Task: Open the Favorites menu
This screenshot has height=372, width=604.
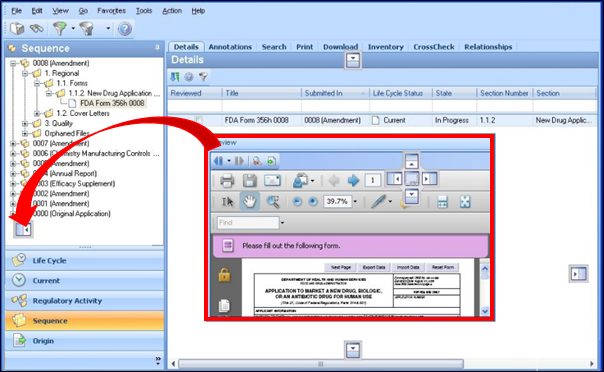Action: click(x=111, y=11)
